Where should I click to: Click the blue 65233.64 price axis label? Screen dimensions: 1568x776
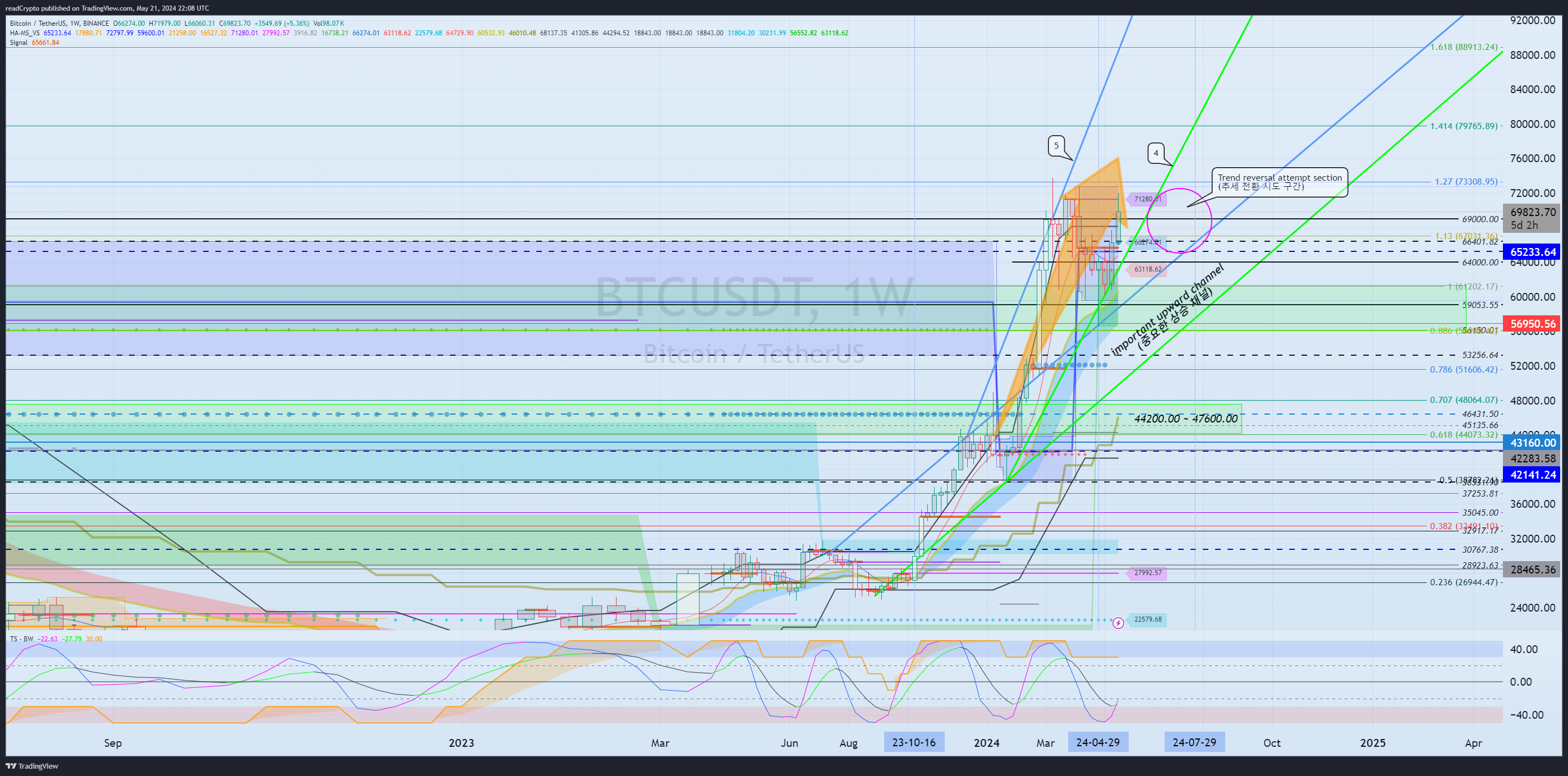[1533, 252]
